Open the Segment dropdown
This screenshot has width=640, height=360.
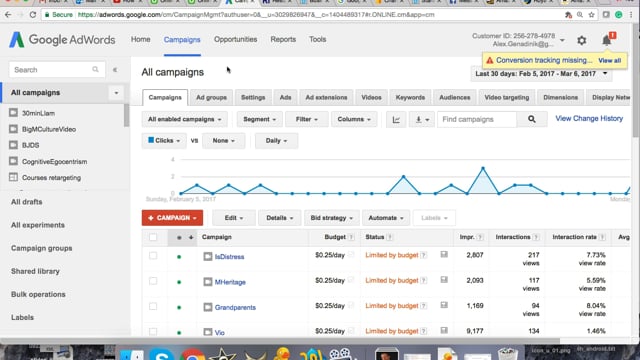click(259, 119)
